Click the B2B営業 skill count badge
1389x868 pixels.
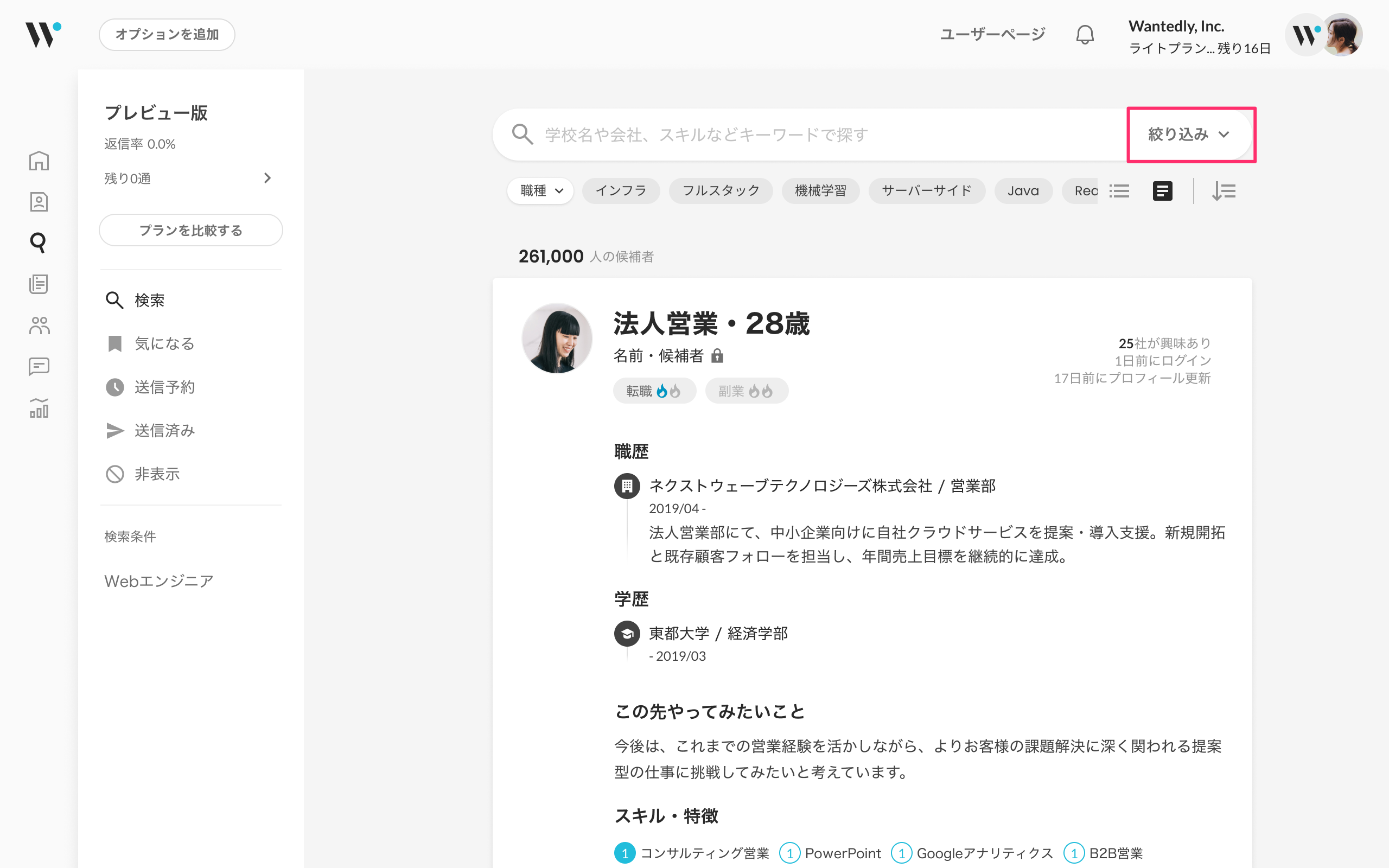[x=1074, y=853]
